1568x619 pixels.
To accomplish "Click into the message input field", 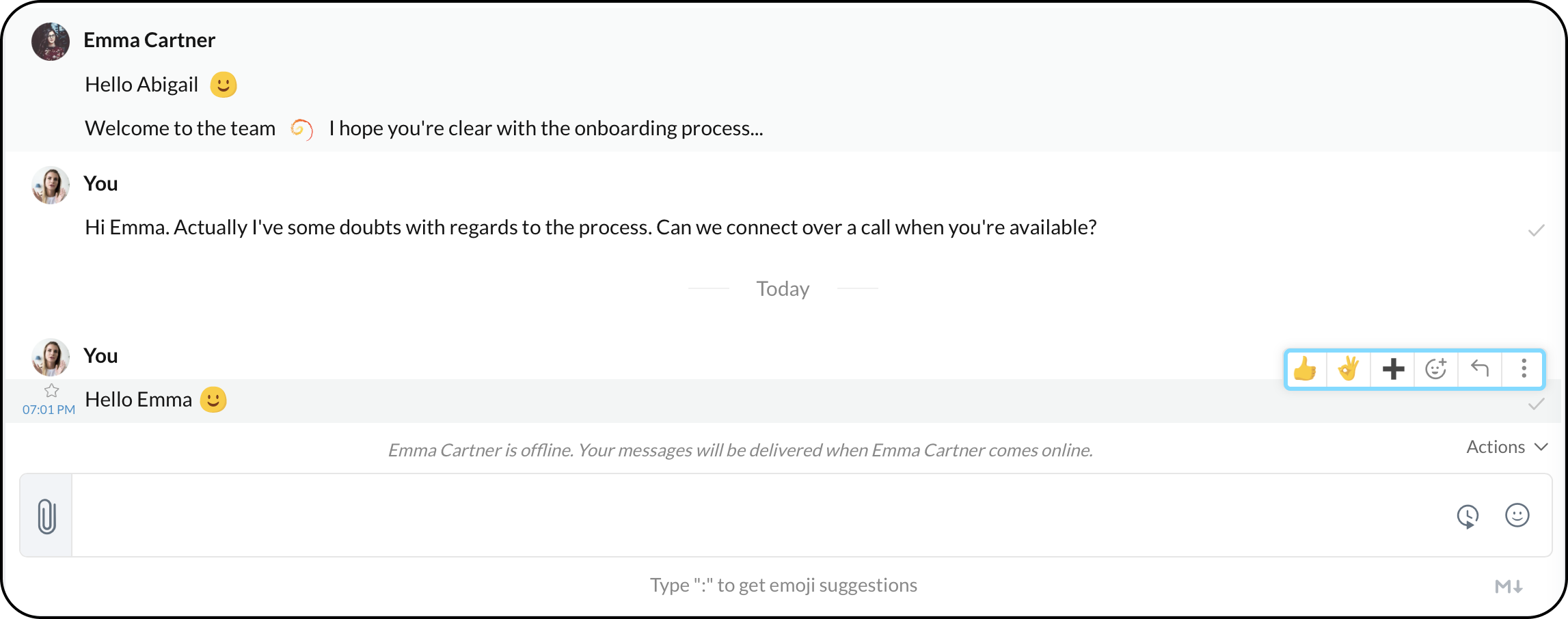I will point(752,516).
